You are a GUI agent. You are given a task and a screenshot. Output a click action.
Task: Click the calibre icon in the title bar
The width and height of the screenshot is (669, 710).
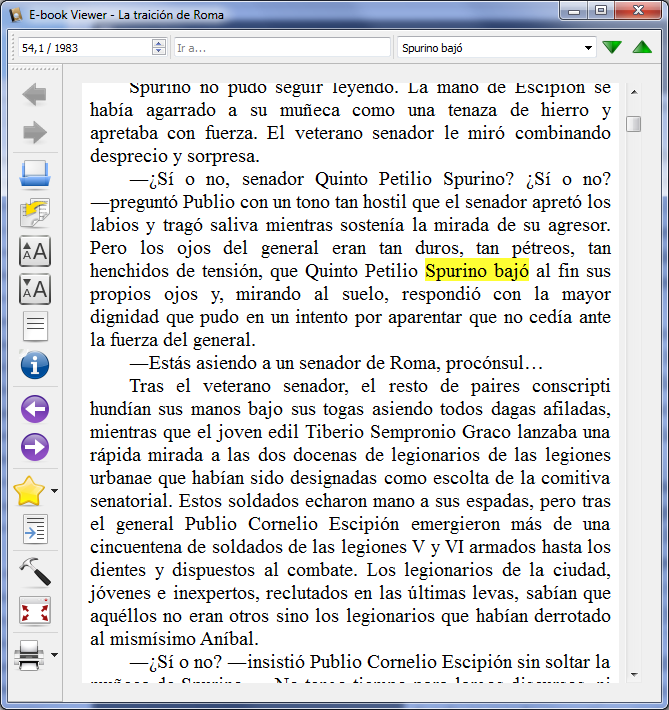tap(16, 14)
